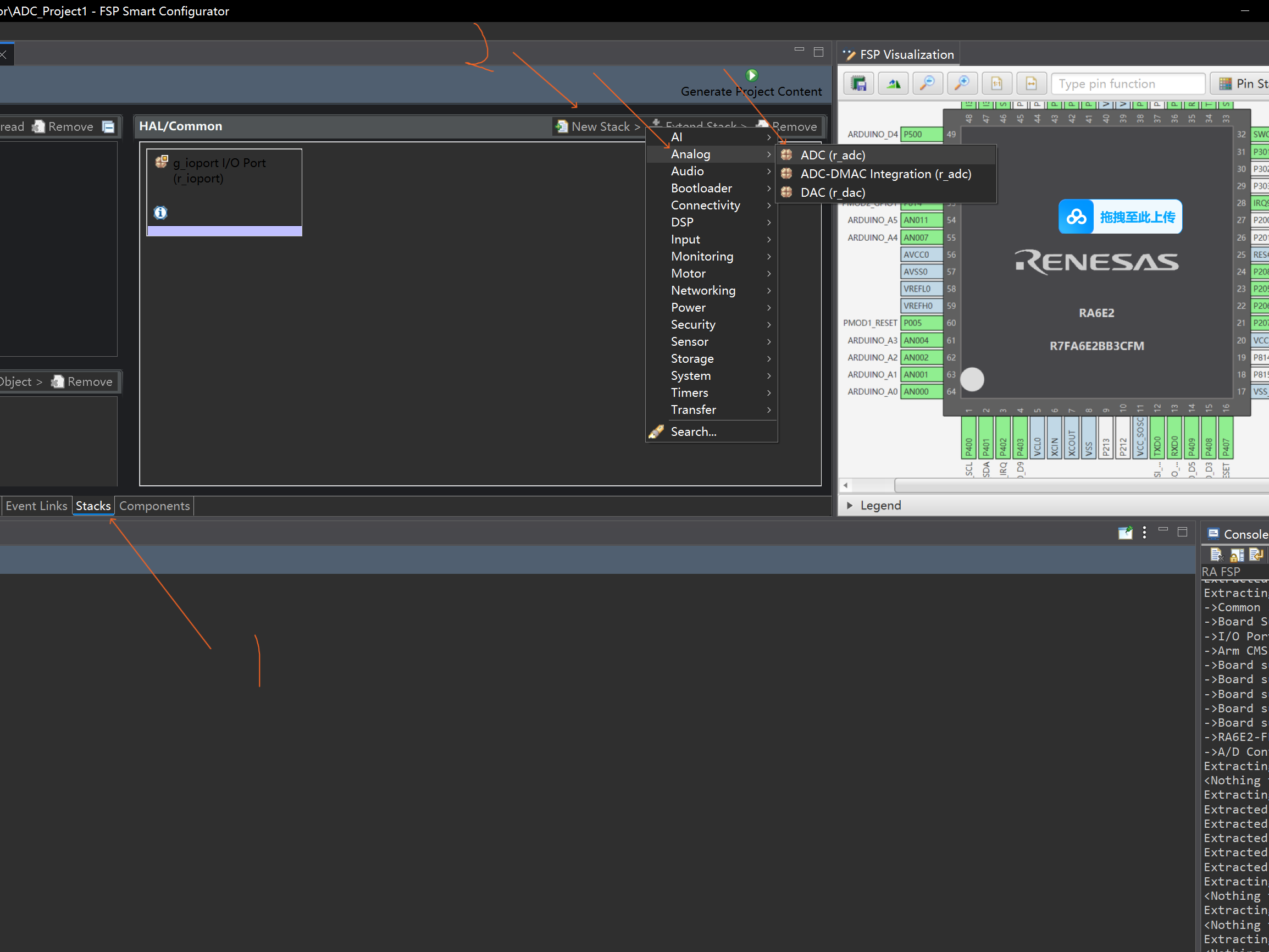Reset pin view zoom to 1:1

pyautogui.click(x=996, y=84)
